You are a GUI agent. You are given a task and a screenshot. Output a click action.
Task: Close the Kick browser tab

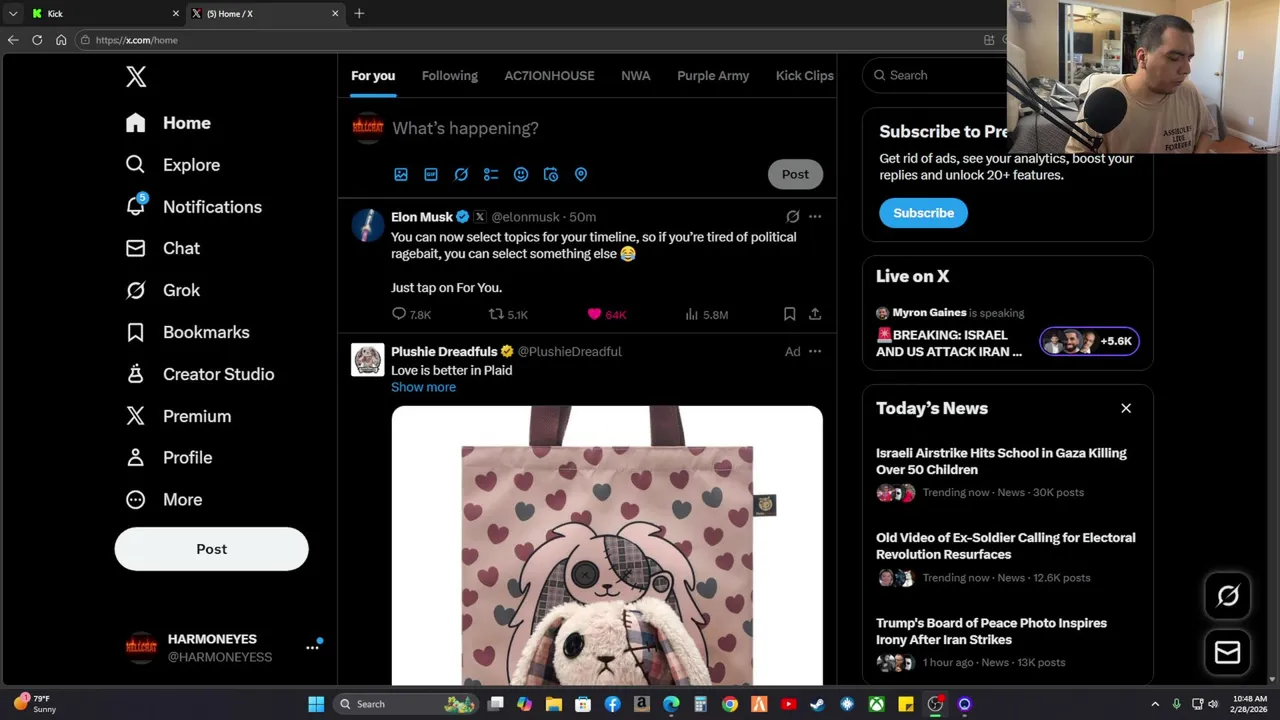tap(176, 13)
